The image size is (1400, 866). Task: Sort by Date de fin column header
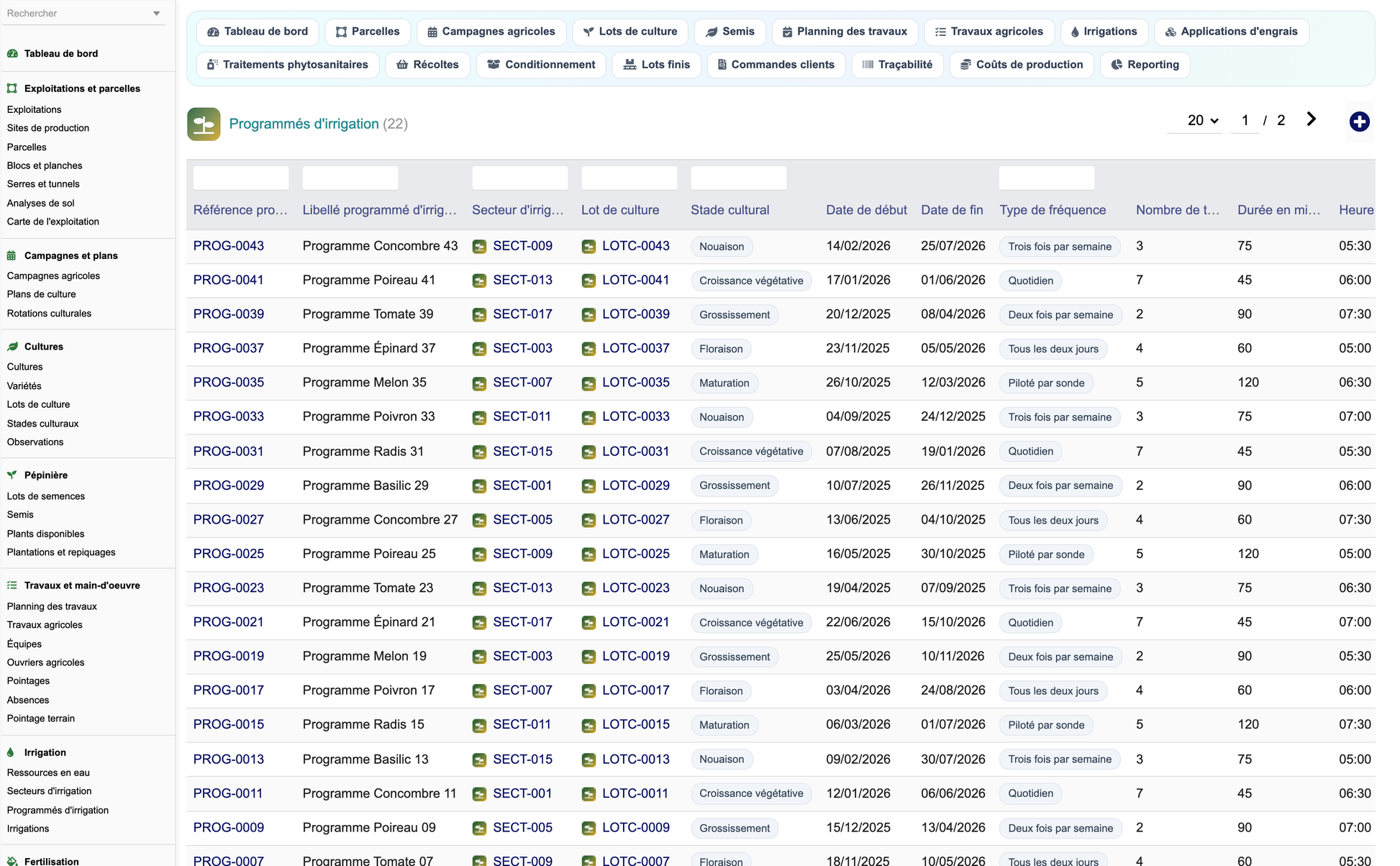(952, 210)
